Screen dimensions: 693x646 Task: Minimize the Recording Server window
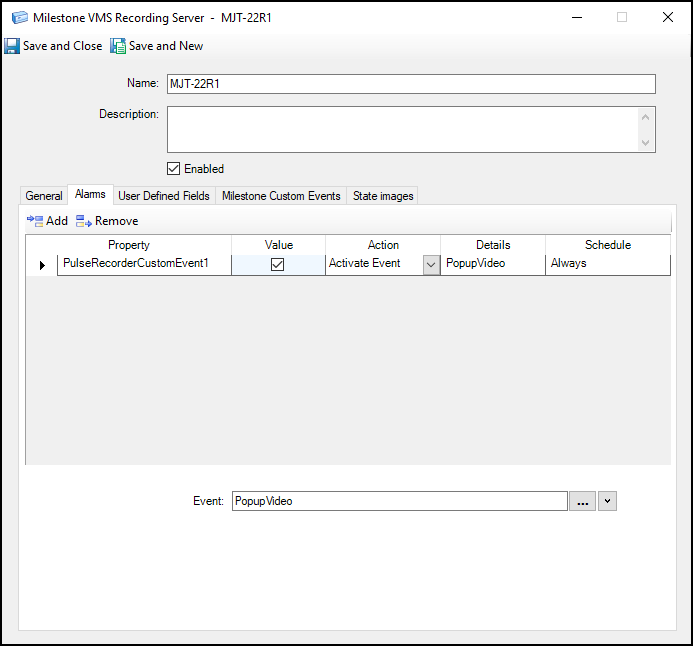pos(577,18)
